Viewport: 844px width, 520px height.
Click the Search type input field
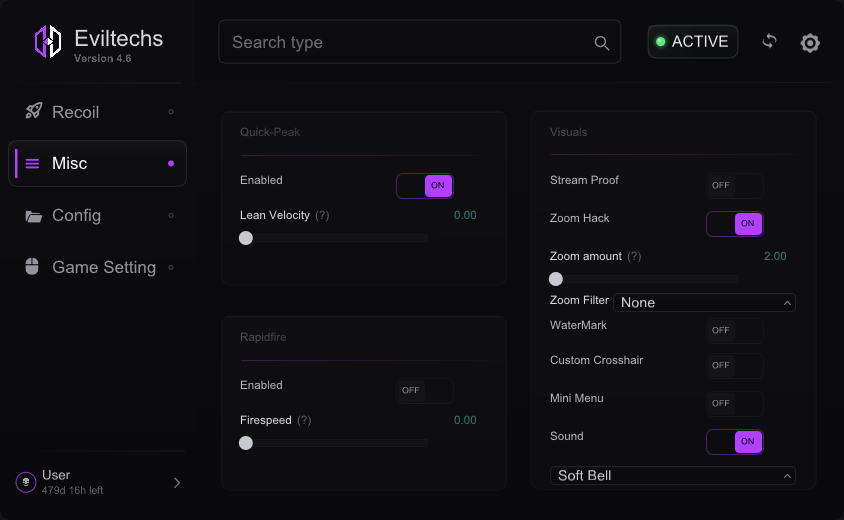[419, 42]
